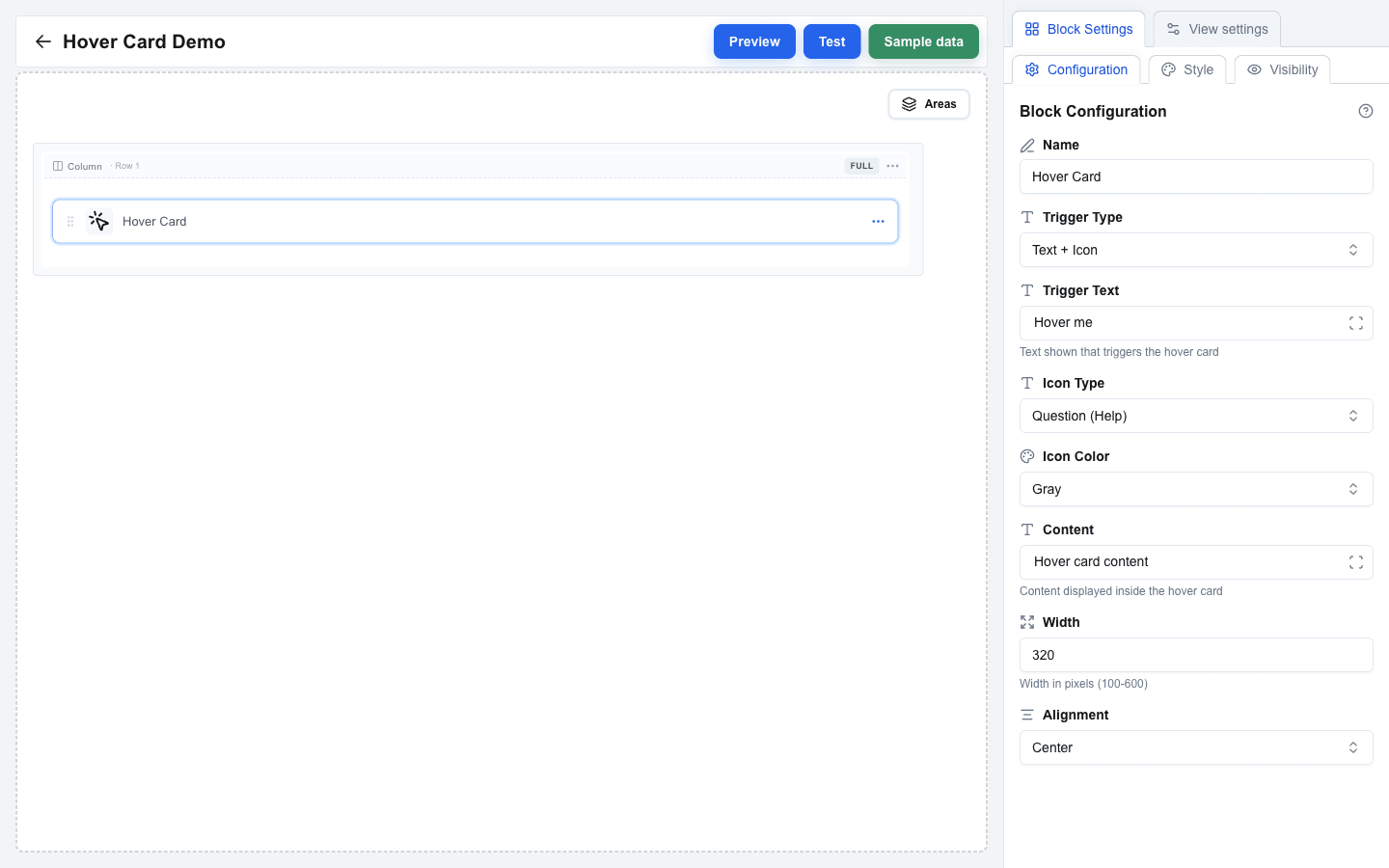1389x868 pixels.
Task: Click the text icon beside Icon Type
Action: coord(1027,383)
